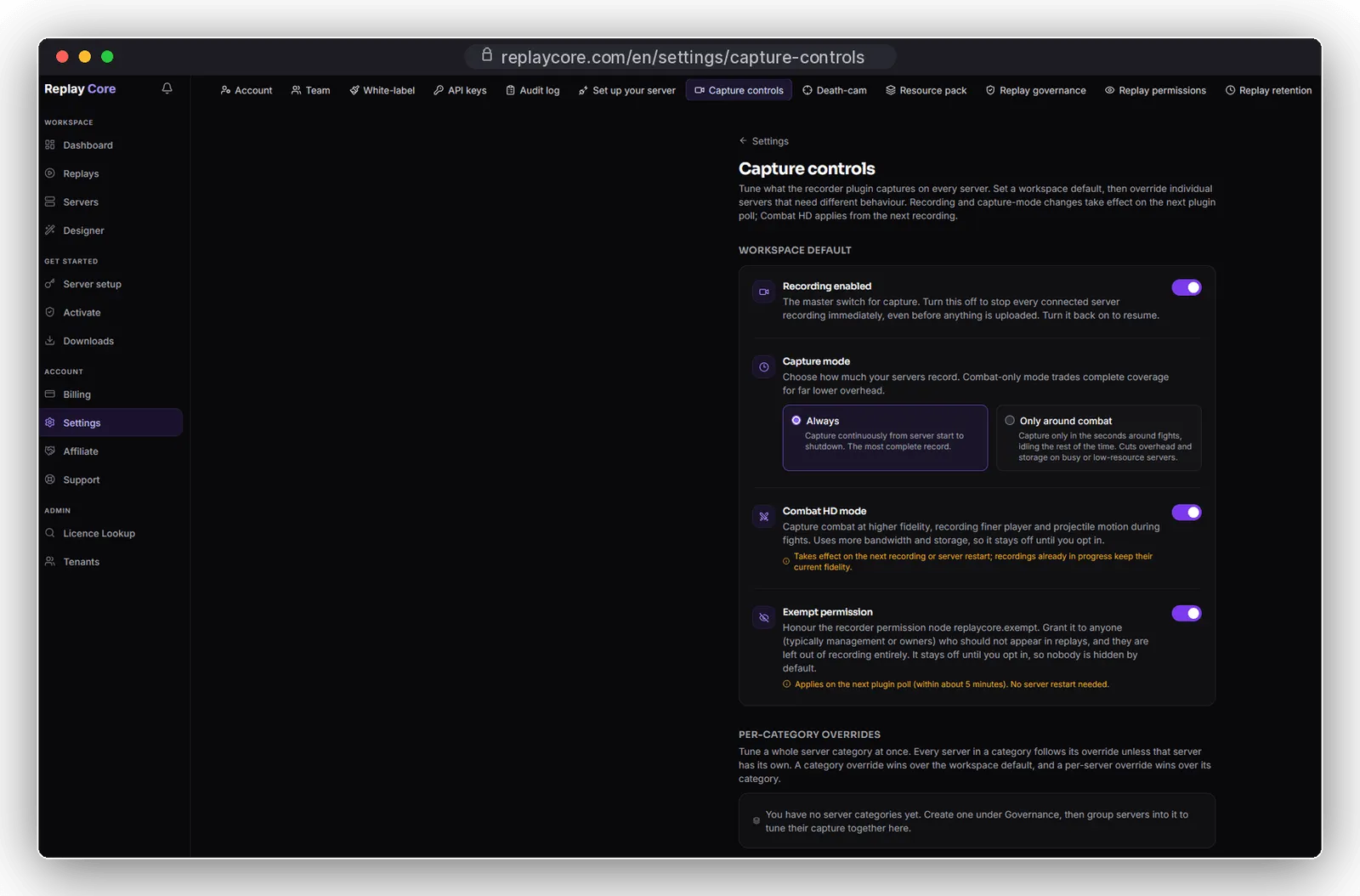Turn off the Recording enabled switch
1360x896 pixels.
(x=1187, y=287)
